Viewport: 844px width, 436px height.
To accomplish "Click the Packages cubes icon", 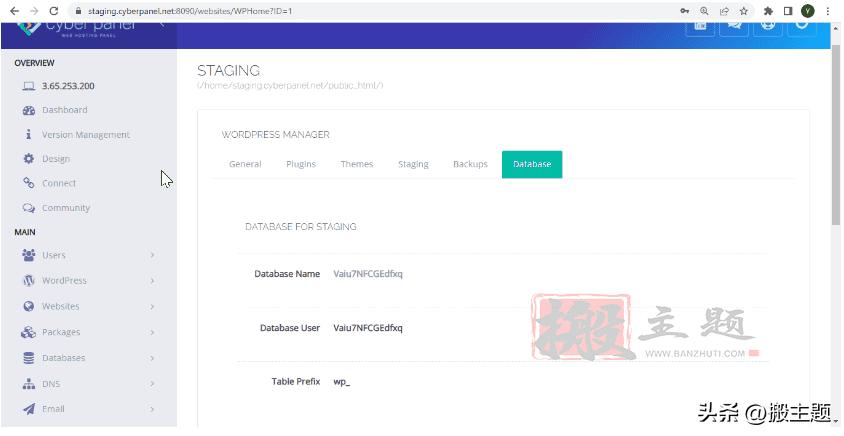I will pyautogui.click(x=29, y=332).
